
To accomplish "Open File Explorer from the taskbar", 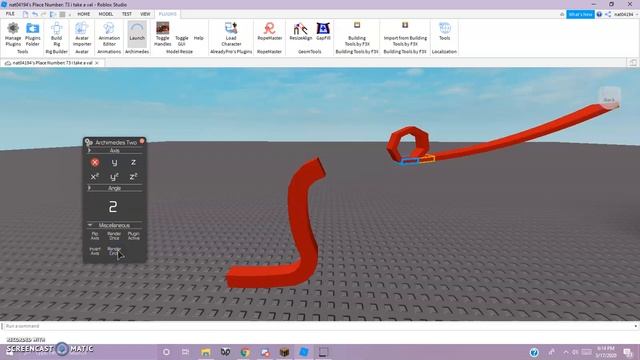I will 206,352.
